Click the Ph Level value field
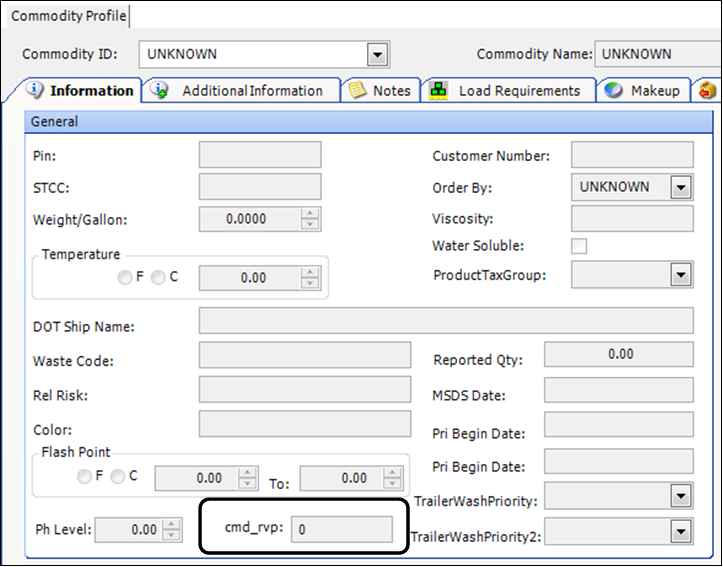This screenshot has height=567, width=723. (129, 530)
